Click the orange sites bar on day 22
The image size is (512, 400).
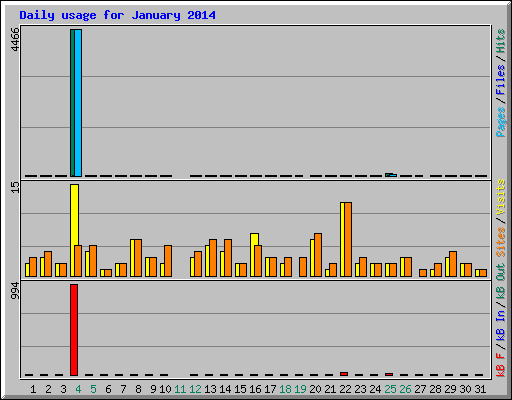(348, 239)
